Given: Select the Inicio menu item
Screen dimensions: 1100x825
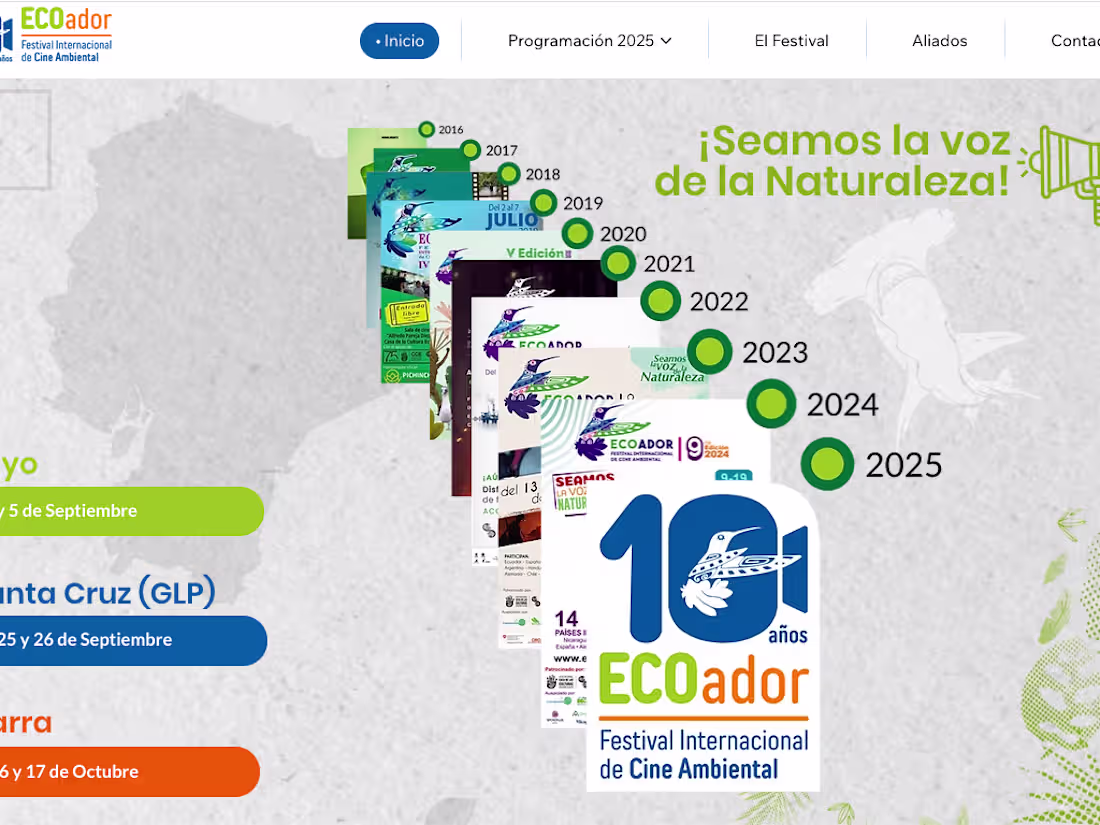Looking at the screenshot, I should point(399,41).
